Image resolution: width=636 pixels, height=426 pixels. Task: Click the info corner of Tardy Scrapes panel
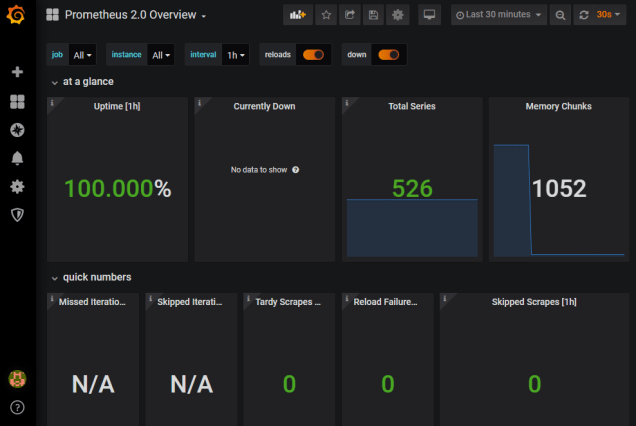point(248,299)
